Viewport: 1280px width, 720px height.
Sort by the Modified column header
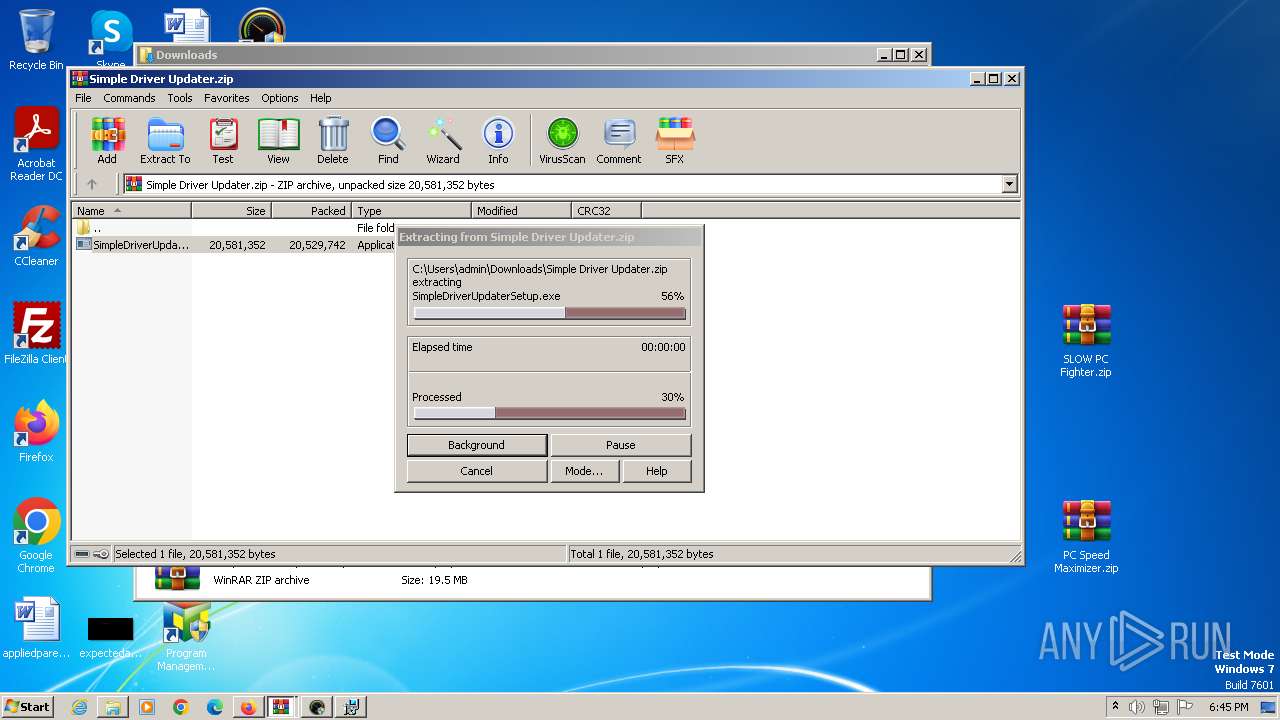522,211
